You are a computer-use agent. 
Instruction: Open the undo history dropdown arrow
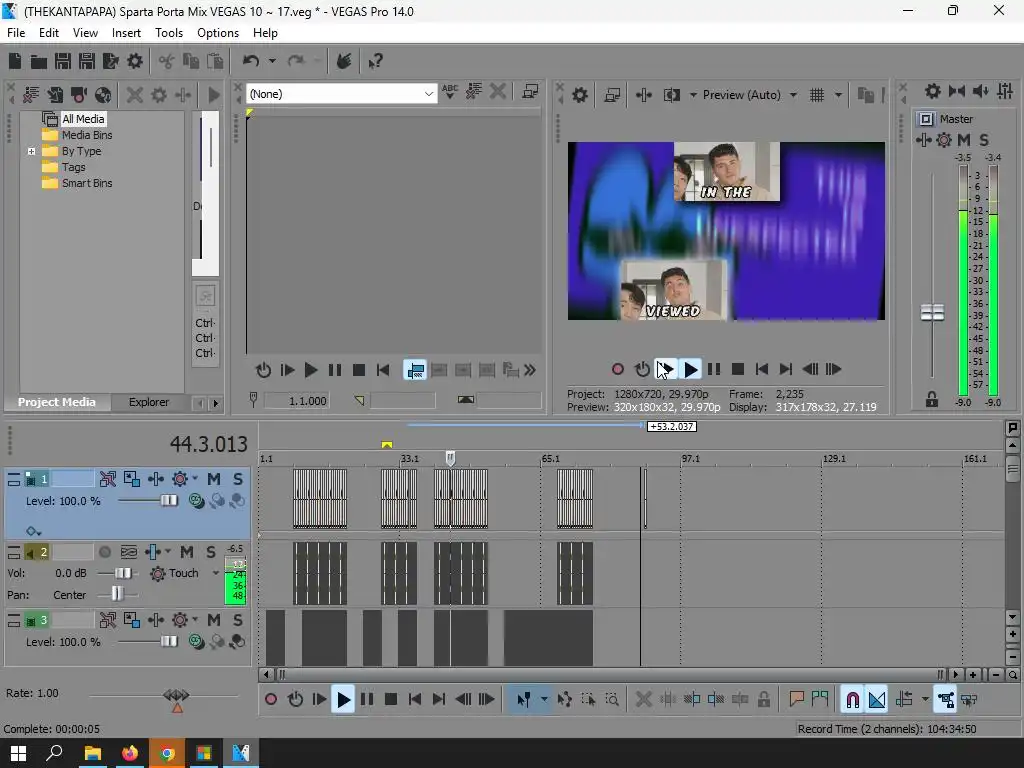pyautogui.click(x=272, y=61)
